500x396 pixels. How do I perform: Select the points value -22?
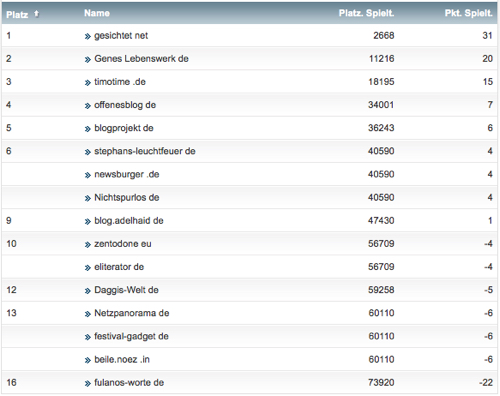tap(486, 383)
